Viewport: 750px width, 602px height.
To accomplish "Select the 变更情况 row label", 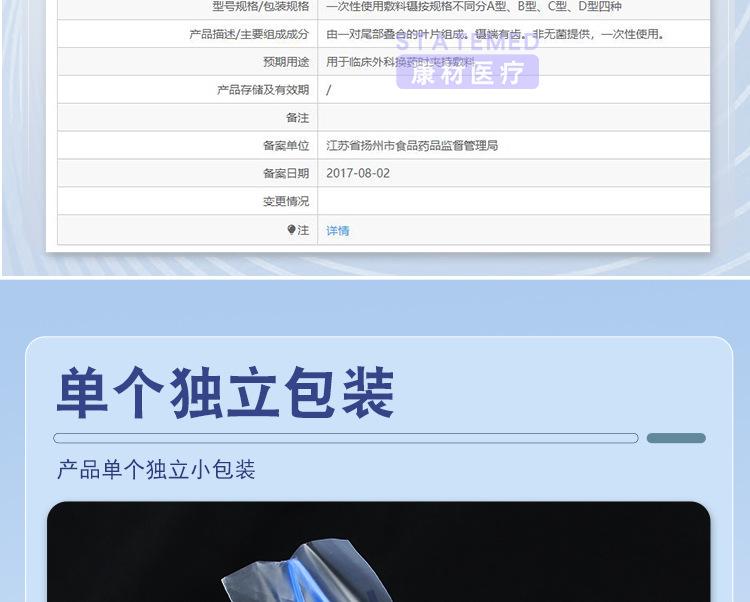I will [x=286, y=201].
